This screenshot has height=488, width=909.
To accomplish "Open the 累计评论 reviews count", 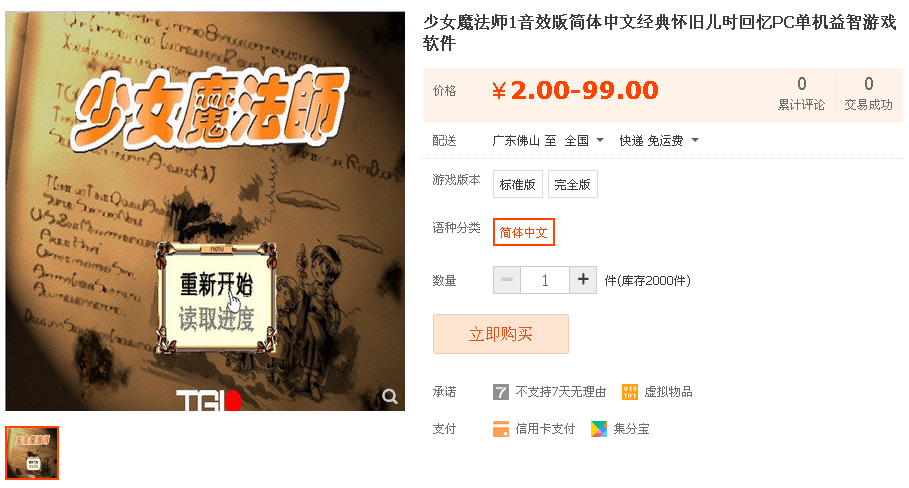I will 801,94.
